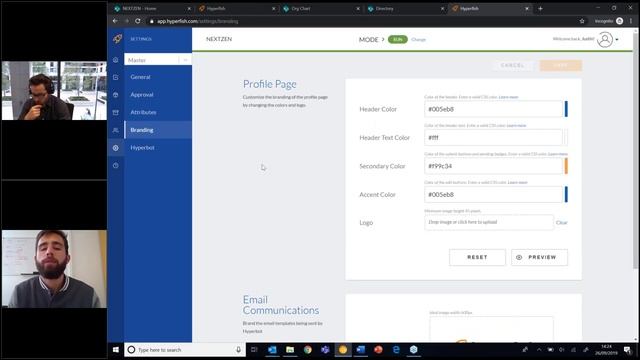The height and width of the screenshot is (360, 640).
Task: Reload the page with refresh icon
Action: coord(138,21)
